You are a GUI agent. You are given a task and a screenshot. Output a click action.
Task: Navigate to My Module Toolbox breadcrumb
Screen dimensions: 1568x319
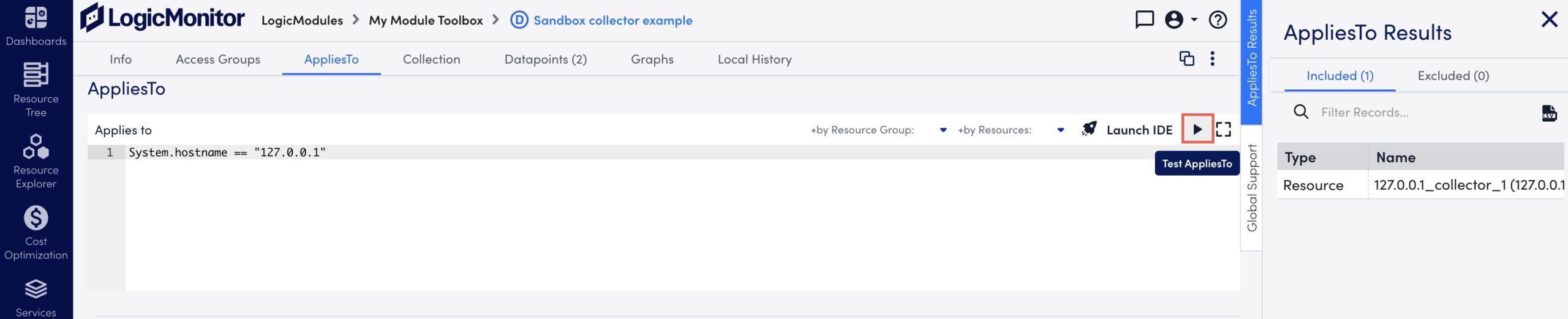426,20
